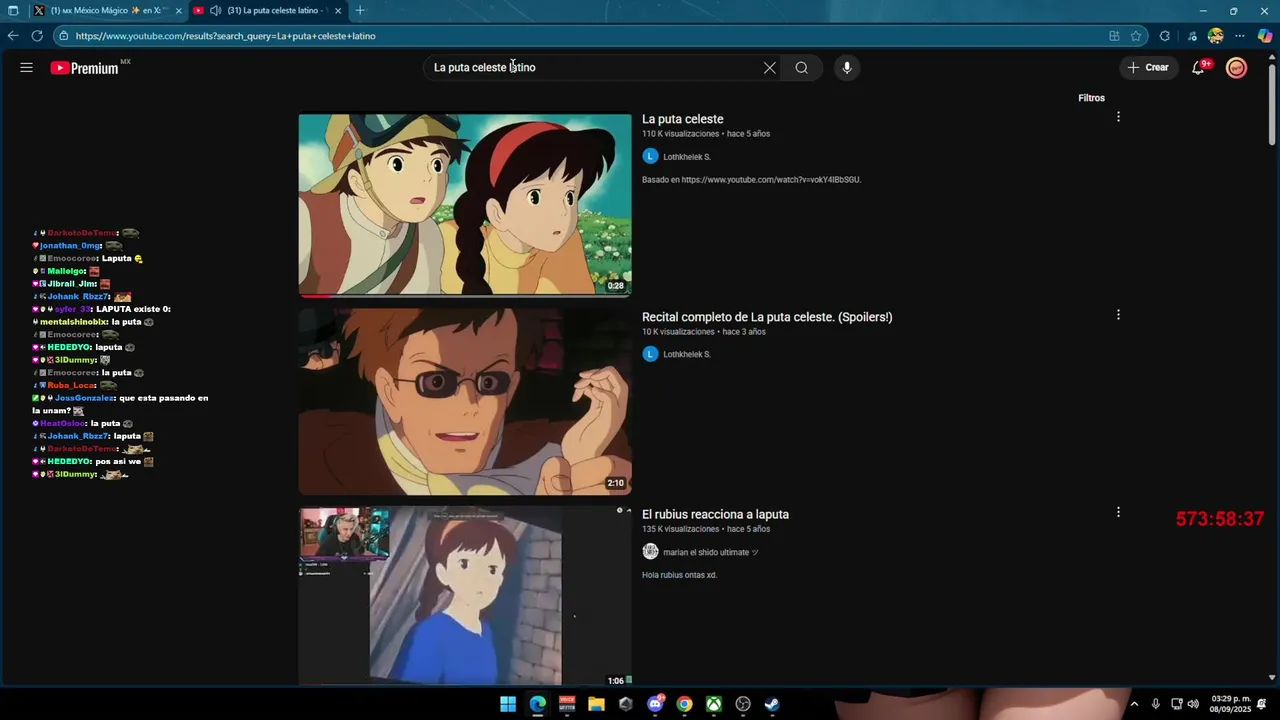Visit marian el shido ultimate channel
Screen dimensions: 1280x720
coord(711,552)
